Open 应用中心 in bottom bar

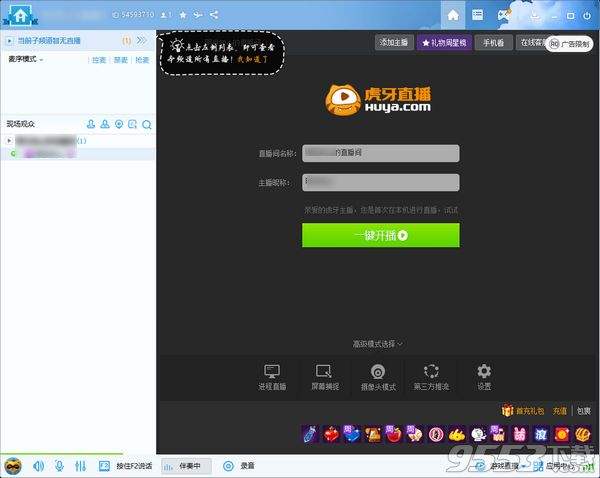point(554,466)
